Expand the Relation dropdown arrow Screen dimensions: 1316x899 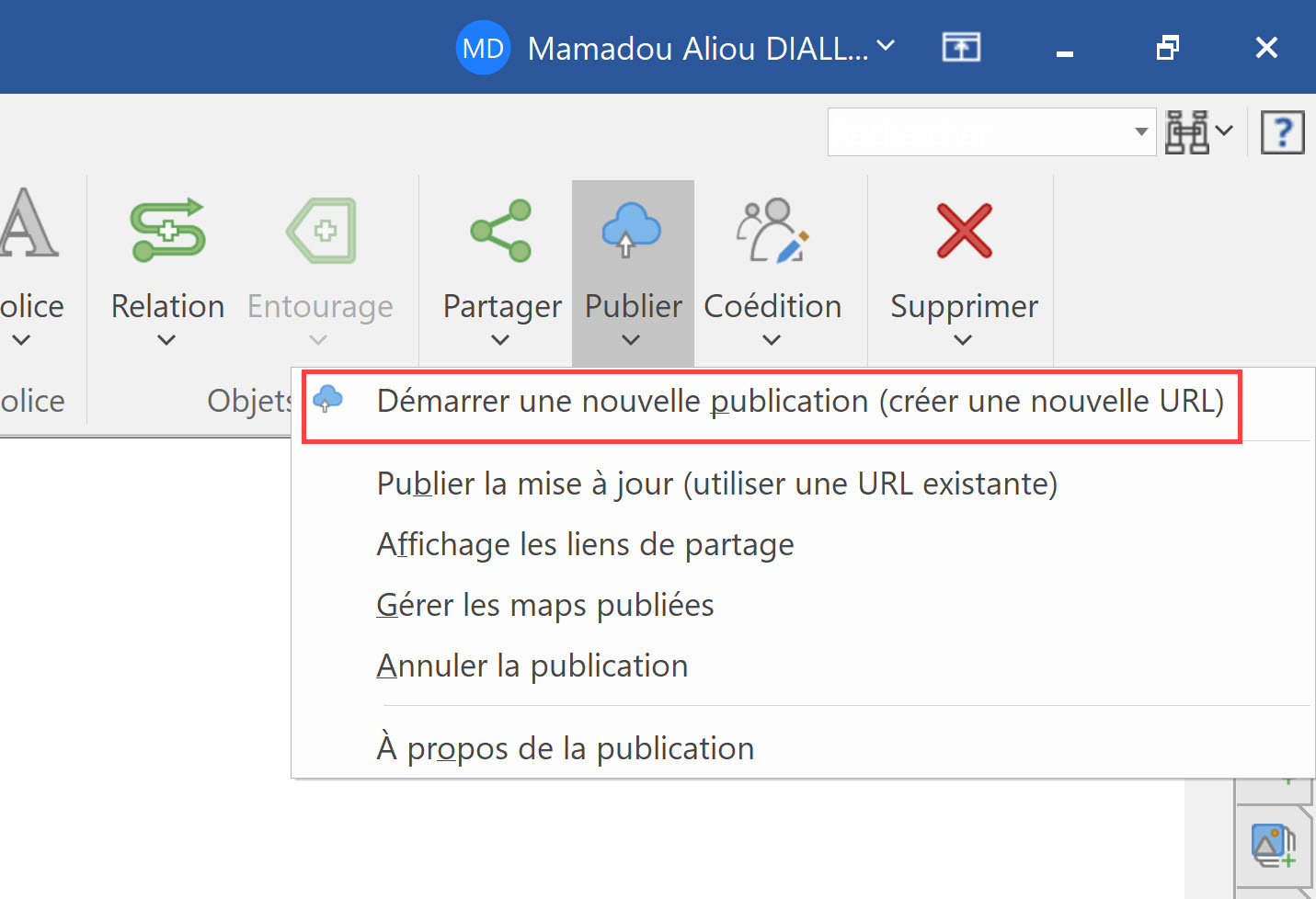point(166,340)
